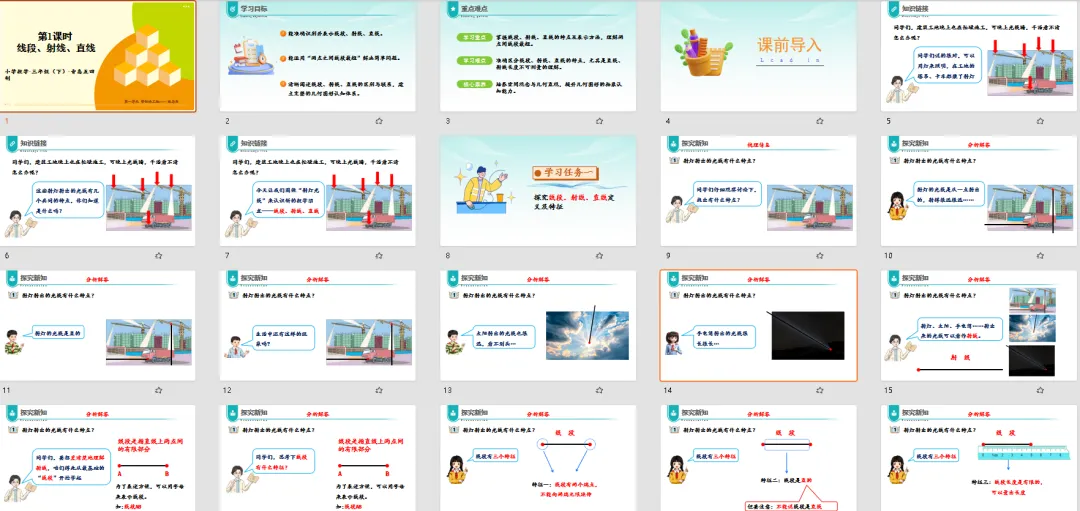Select the title slide 第1课时 线段、射线、直线
Screen dimensions: 1080x511
(x=98, y=56)
